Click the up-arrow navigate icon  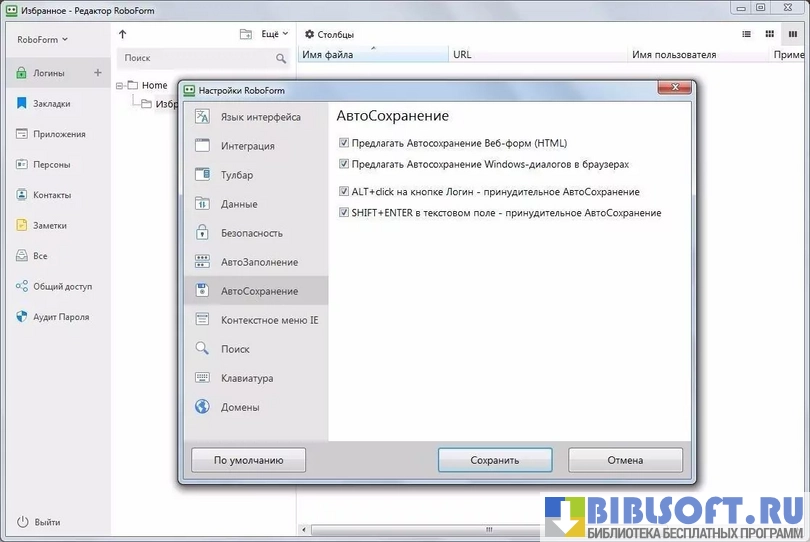coord(123,34)
